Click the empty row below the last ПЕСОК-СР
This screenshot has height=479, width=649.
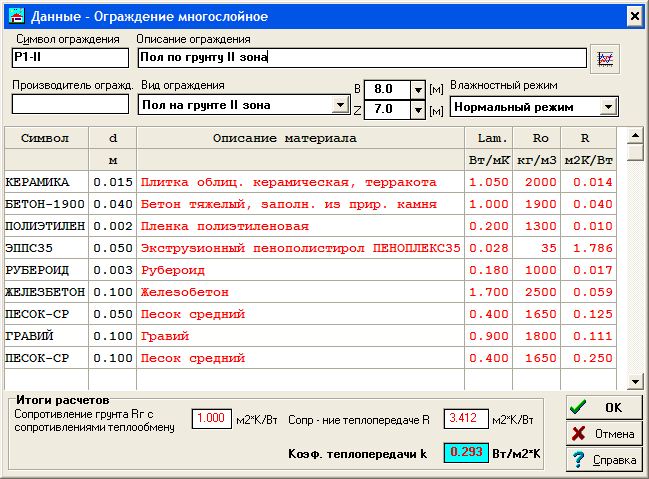(310, 379)
